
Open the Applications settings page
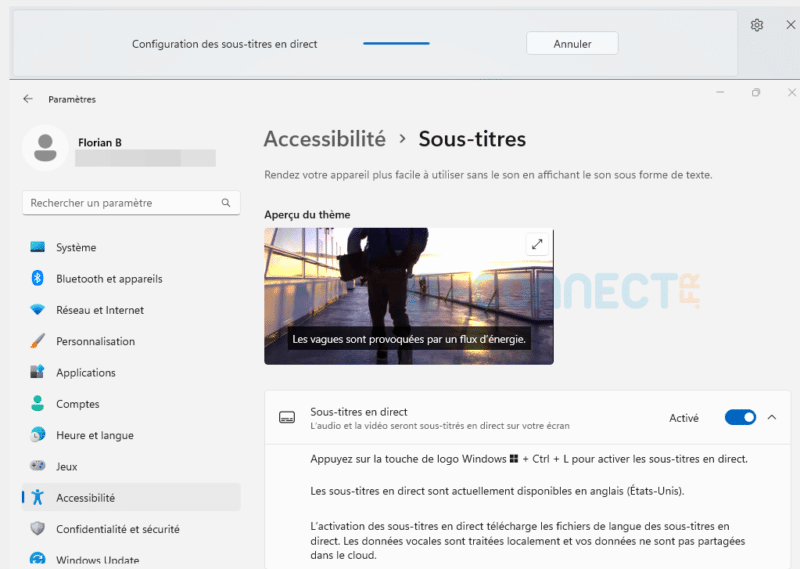[x=86, y=373]
